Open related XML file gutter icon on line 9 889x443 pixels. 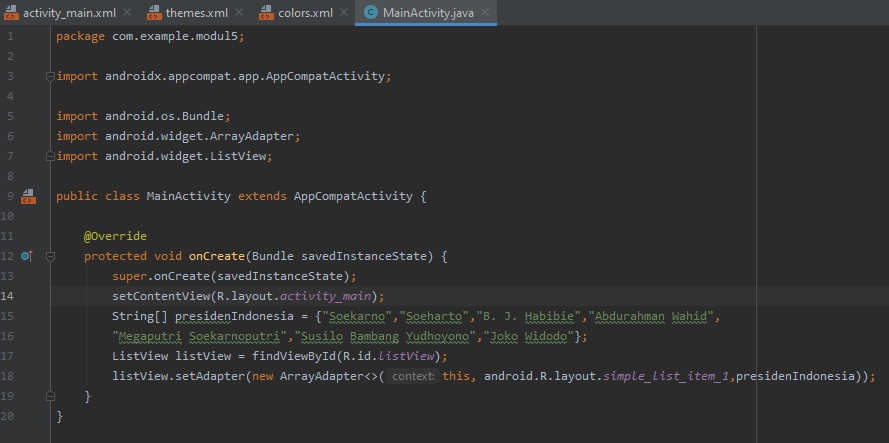[x=28, y=197]
